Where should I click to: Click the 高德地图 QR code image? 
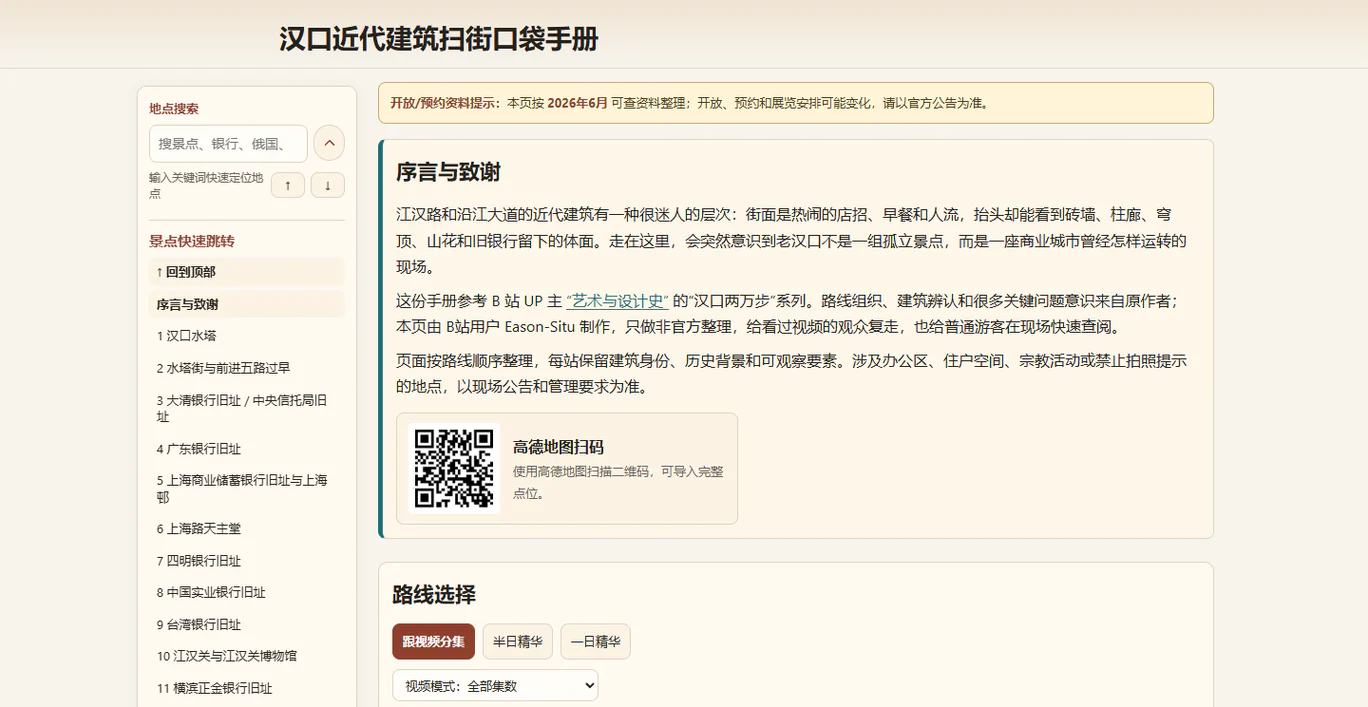455,468
